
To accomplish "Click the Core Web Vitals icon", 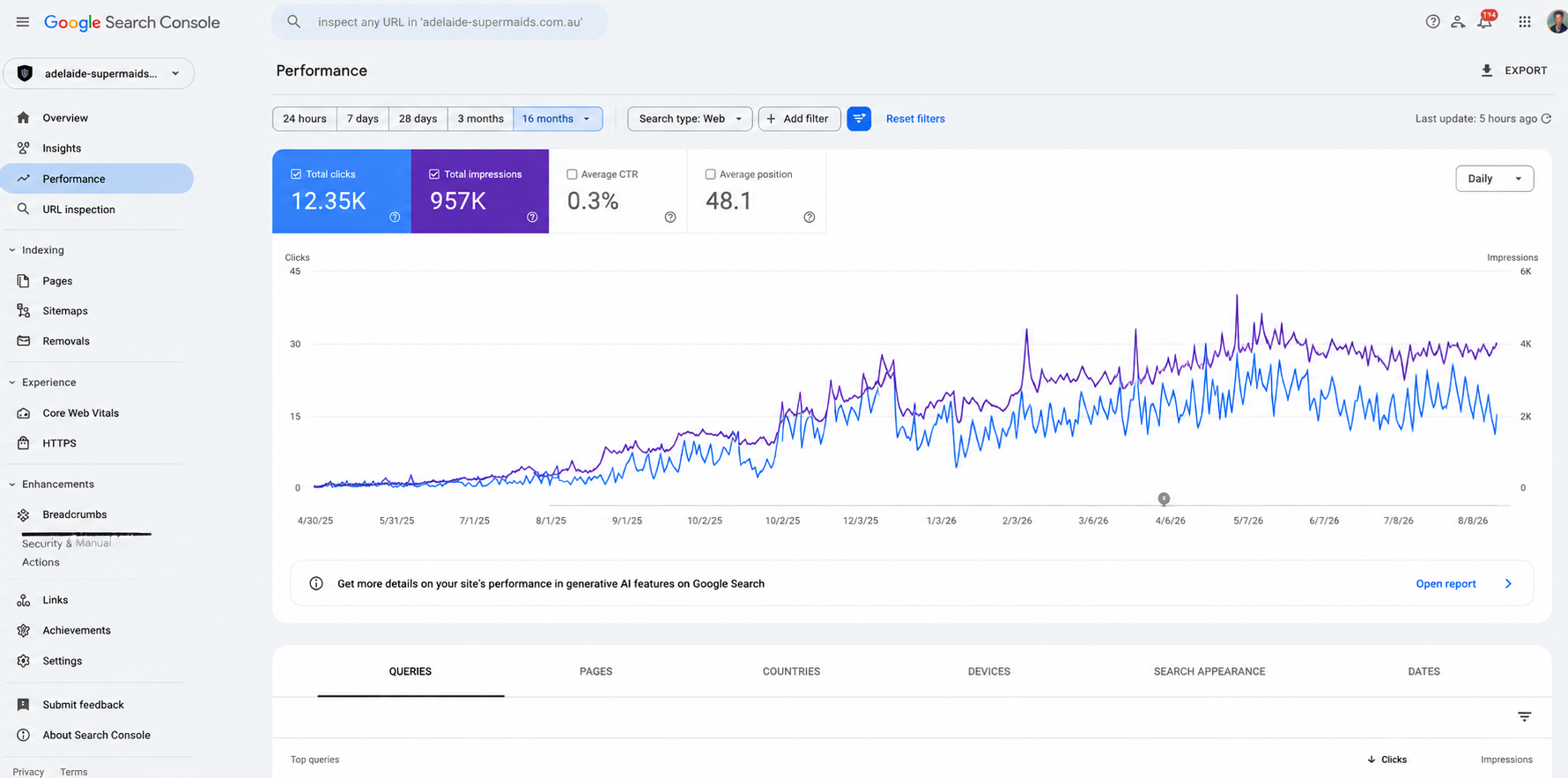I will [24, 413].
